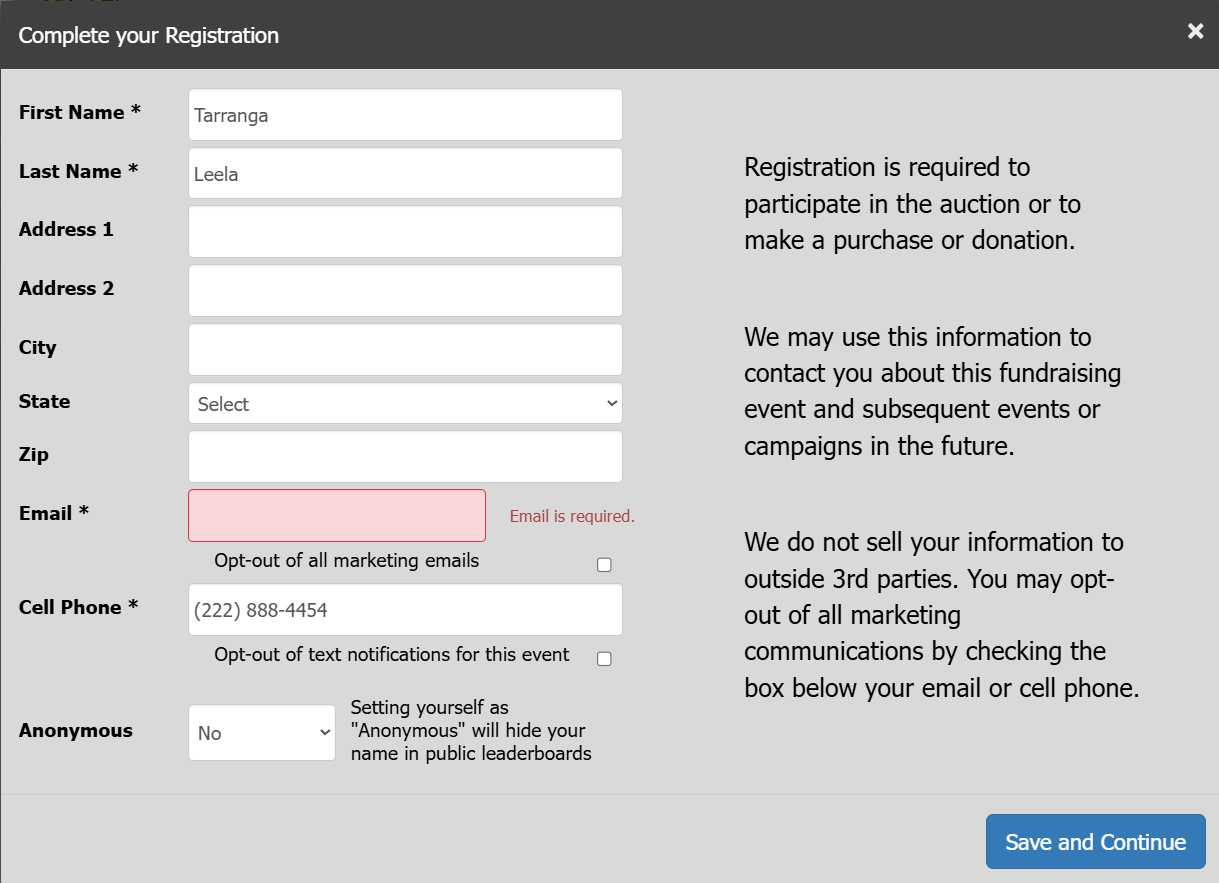This screenshot has height=883, width=1219.
Task: Click the First Name input field
Action: coord(405,115)
